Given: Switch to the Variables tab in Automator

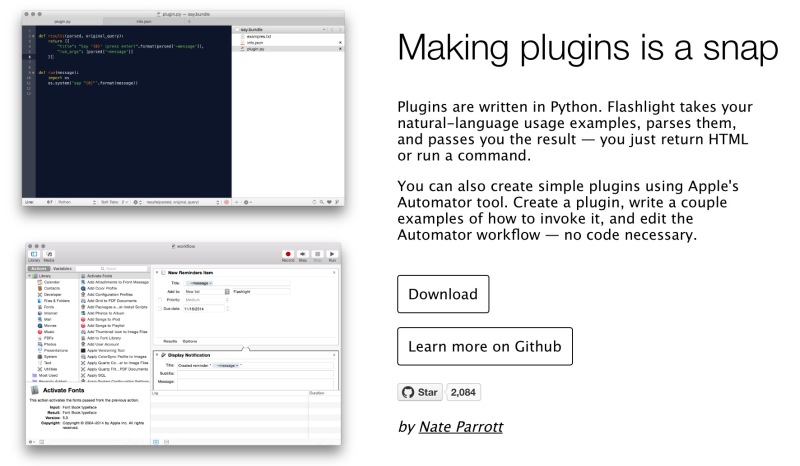Looking at the screenshot, I should click(x=62, y=268).
